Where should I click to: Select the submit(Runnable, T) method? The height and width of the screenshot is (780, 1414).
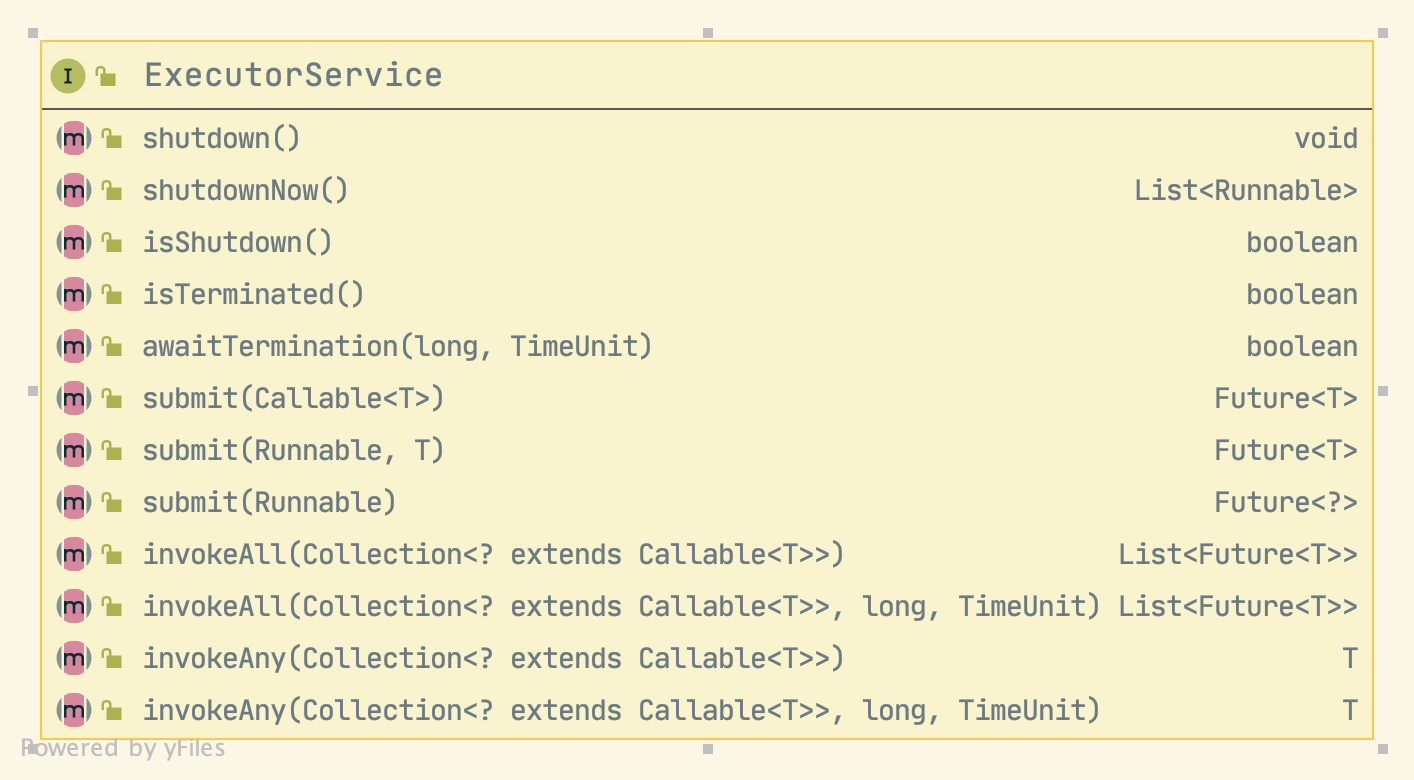(293, 451)
